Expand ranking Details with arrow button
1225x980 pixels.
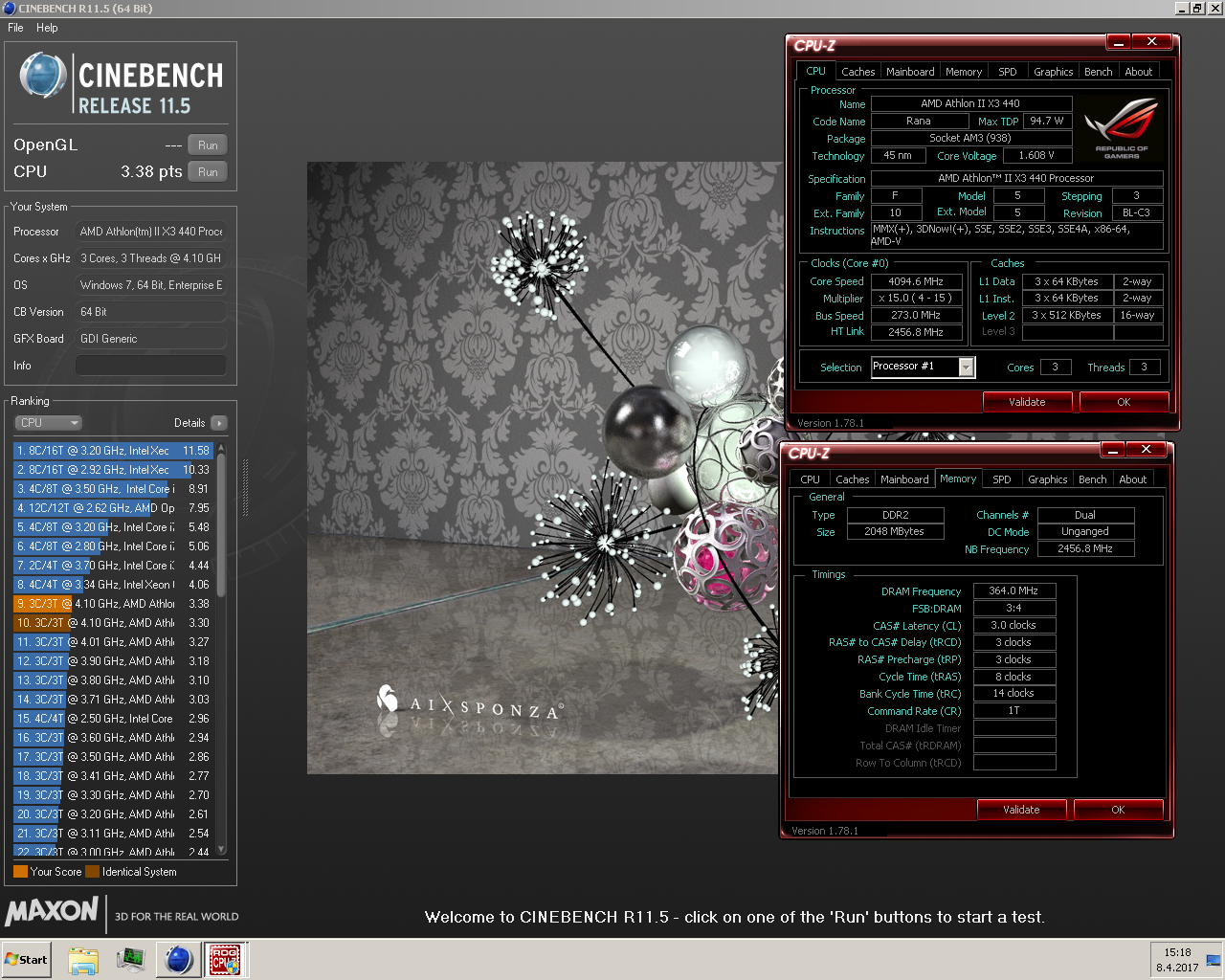pyautogui.click(x=219, y=423)
